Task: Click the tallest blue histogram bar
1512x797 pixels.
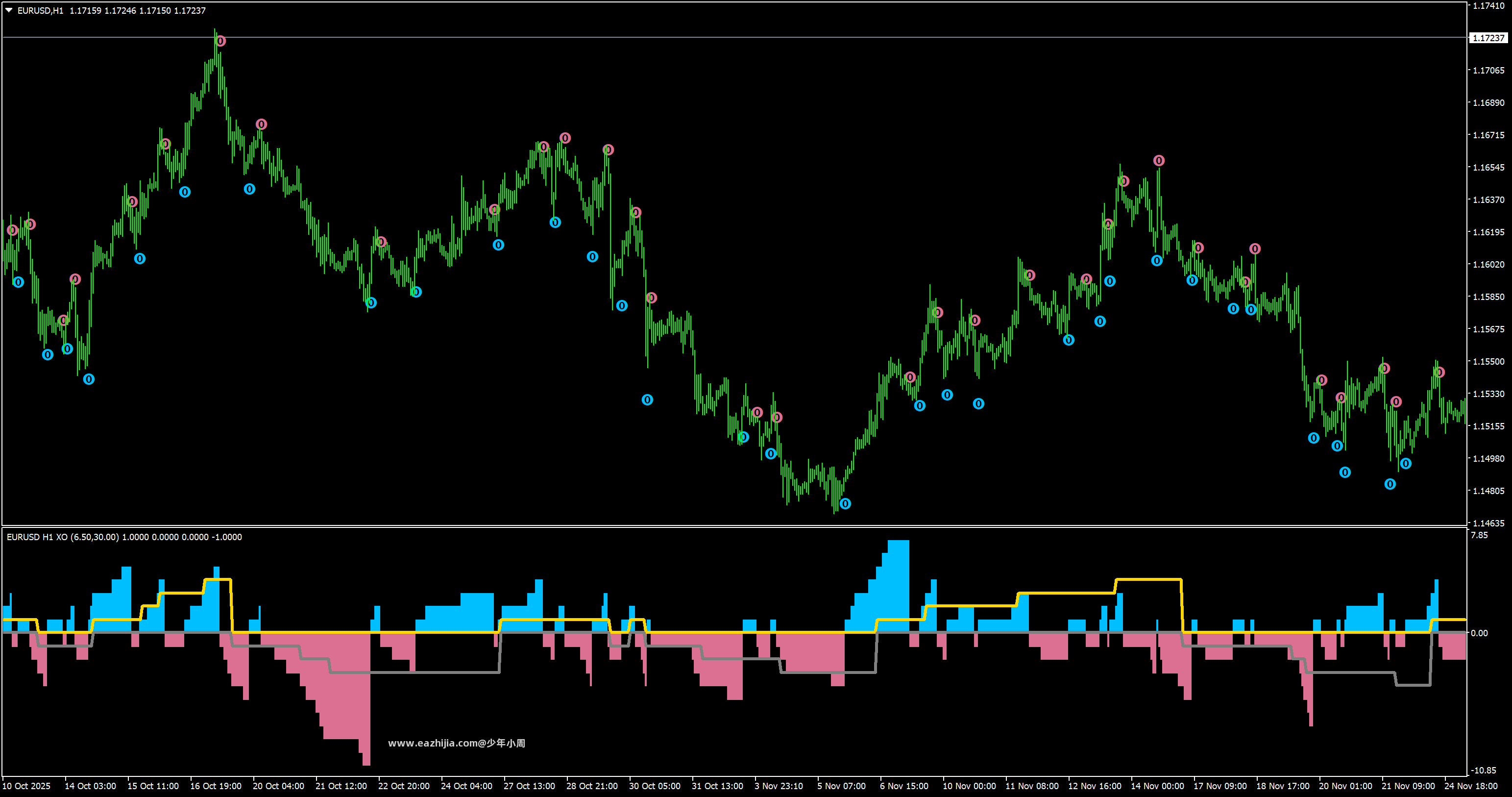Action: click(898, 586)
